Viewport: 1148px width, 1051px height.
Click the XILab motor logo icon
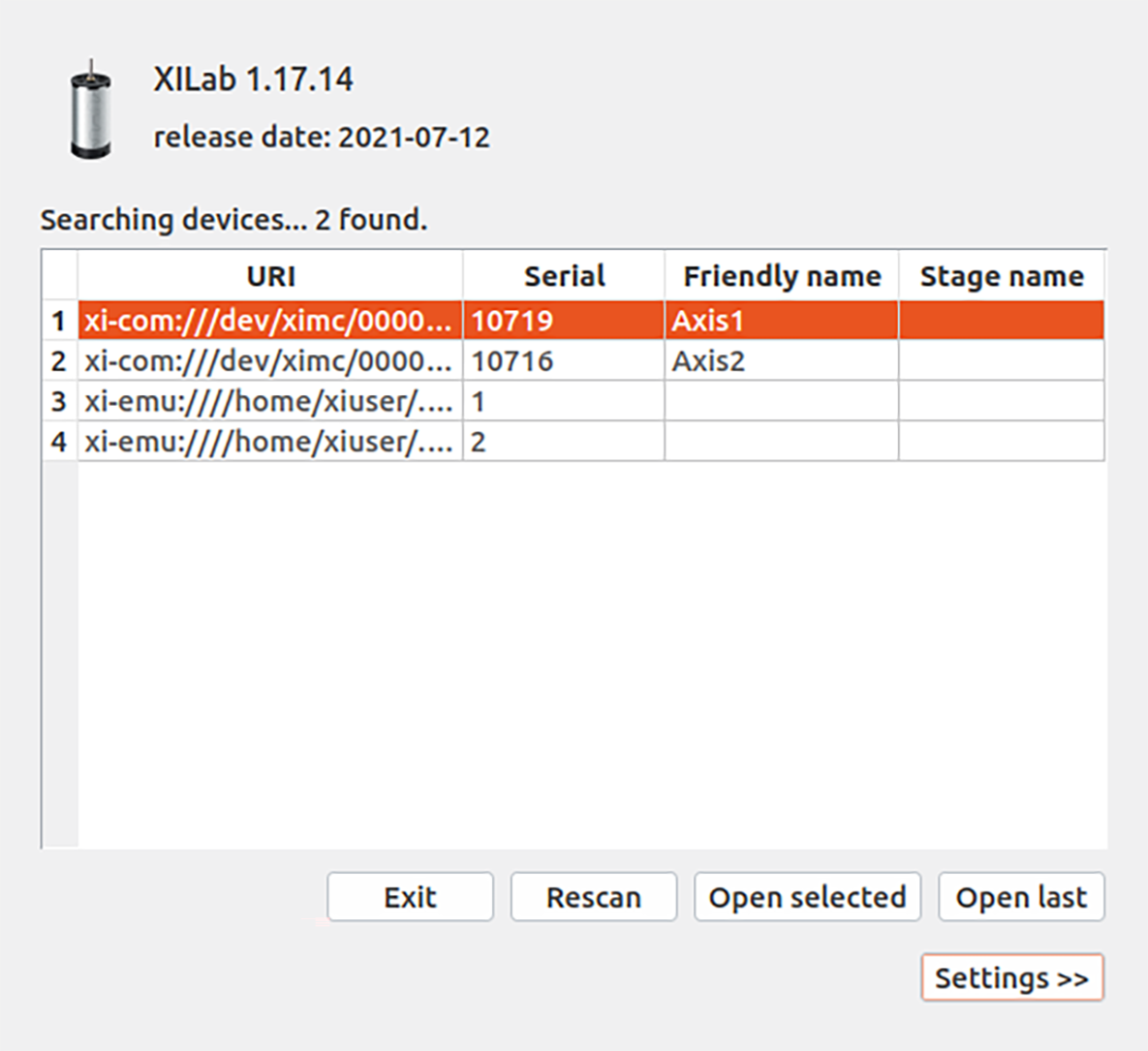click(90, 109)
